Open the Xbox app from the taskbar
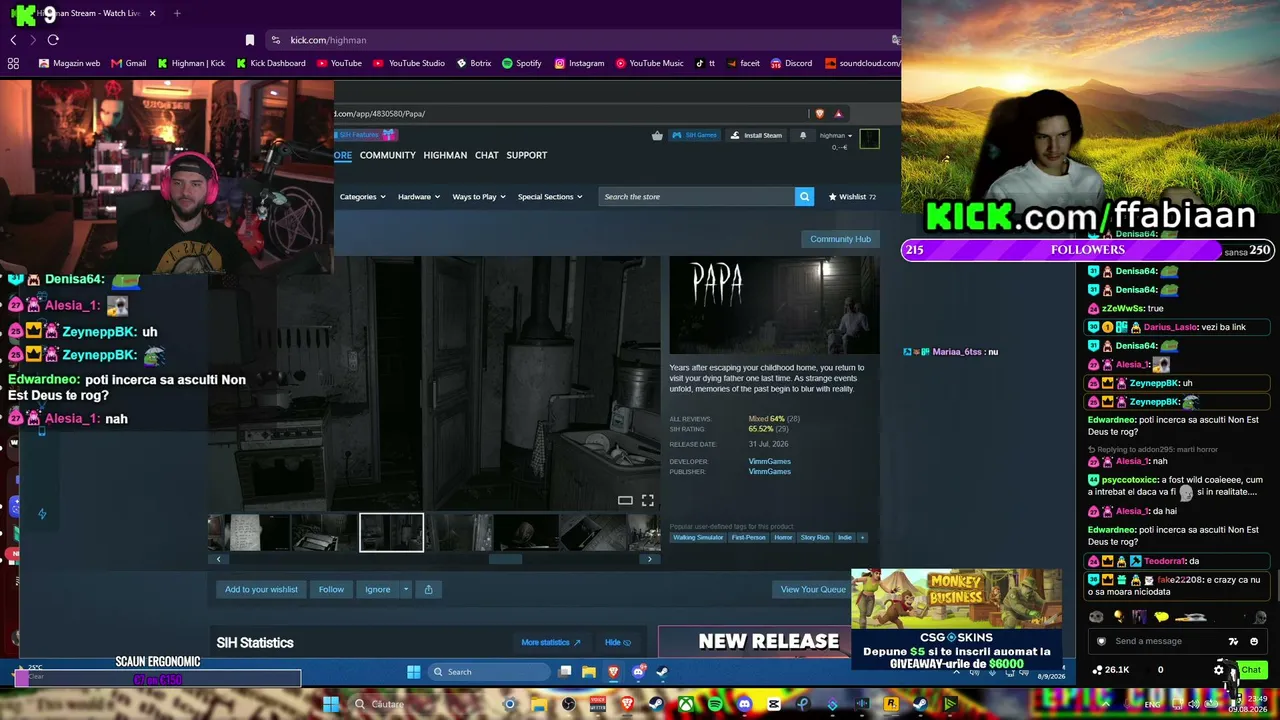This screenshot has width=1280, height=720. [x=686, y=704]
